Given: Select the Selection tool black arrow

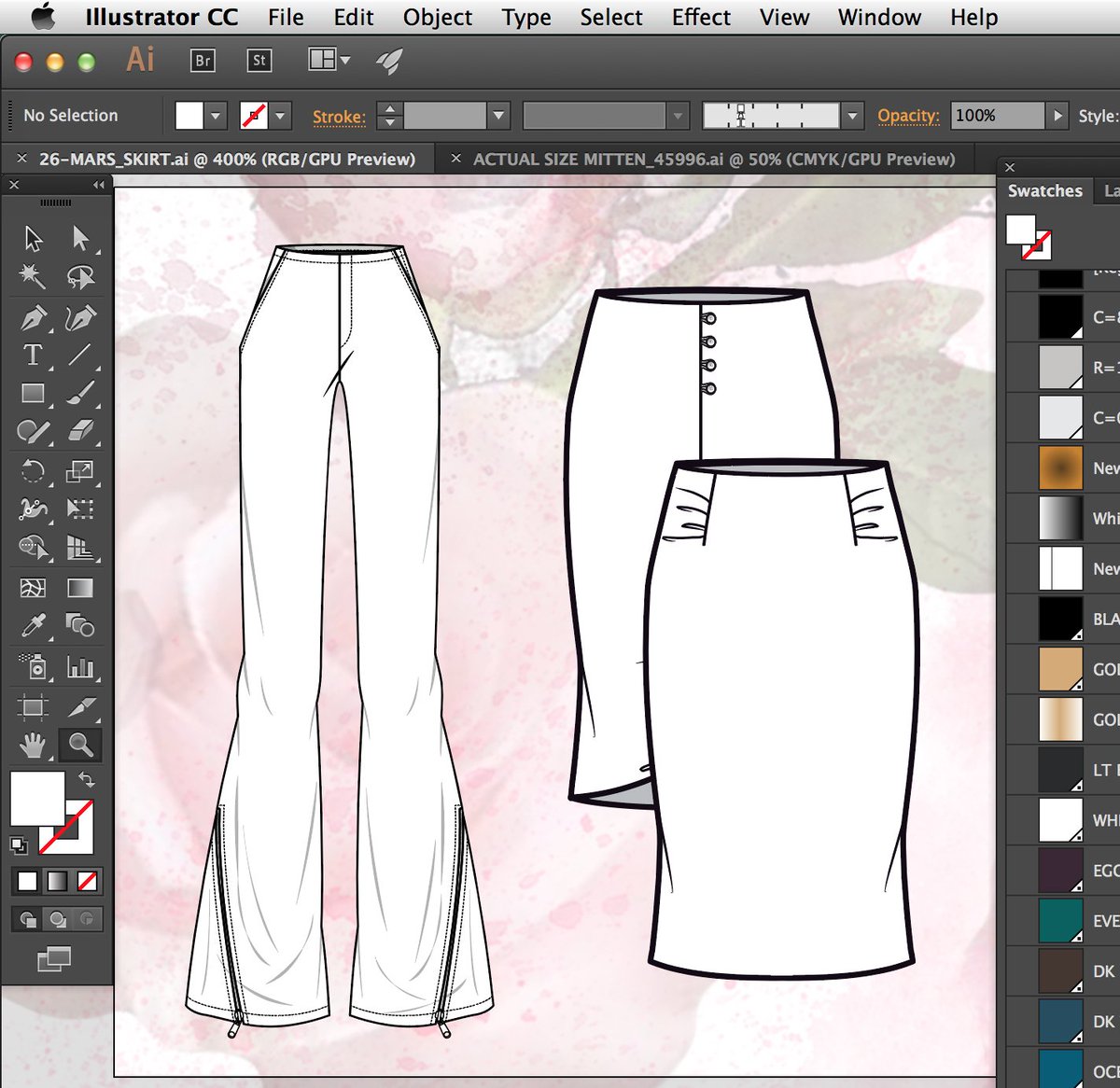Looking at the screenshot, I should pyautogui.click(x=34, y=239).
